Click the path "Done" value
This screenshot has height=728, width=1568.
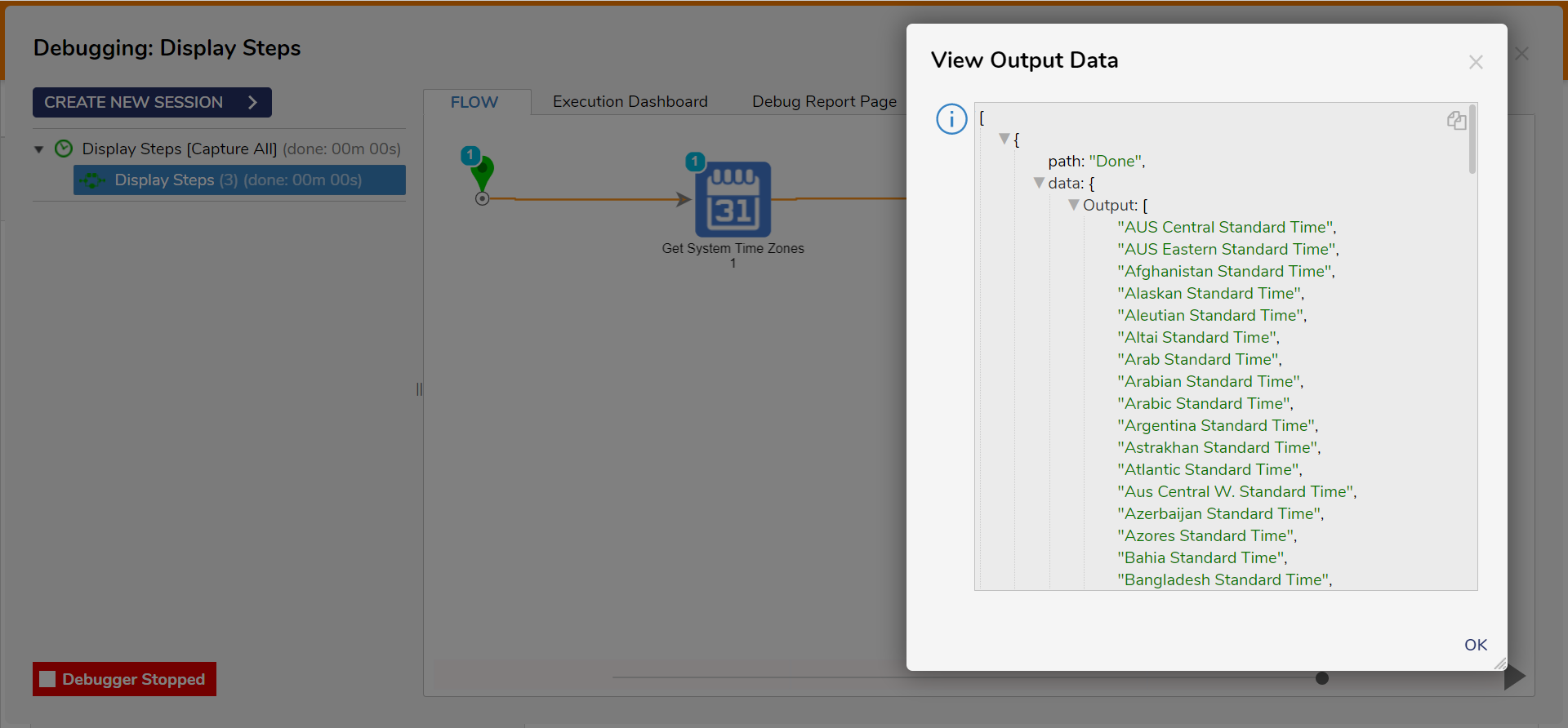click(x=1115, y=161)
